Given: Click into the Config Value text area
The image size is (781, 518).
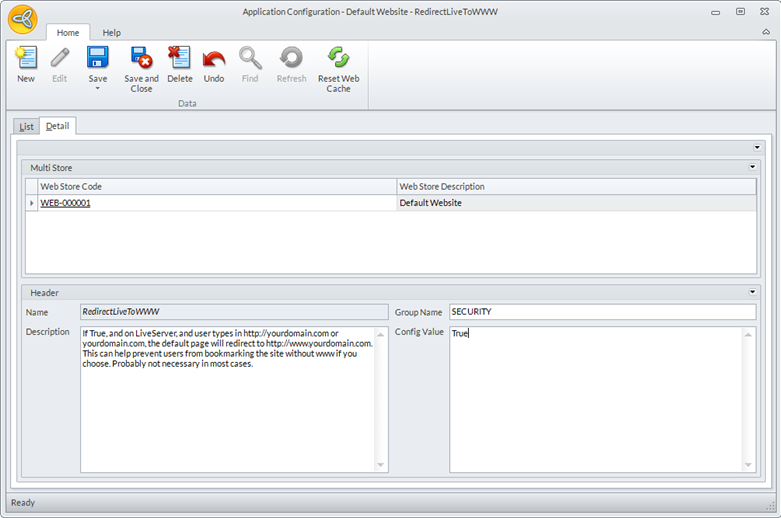Looking at the screenshot, I should (595, 400).
